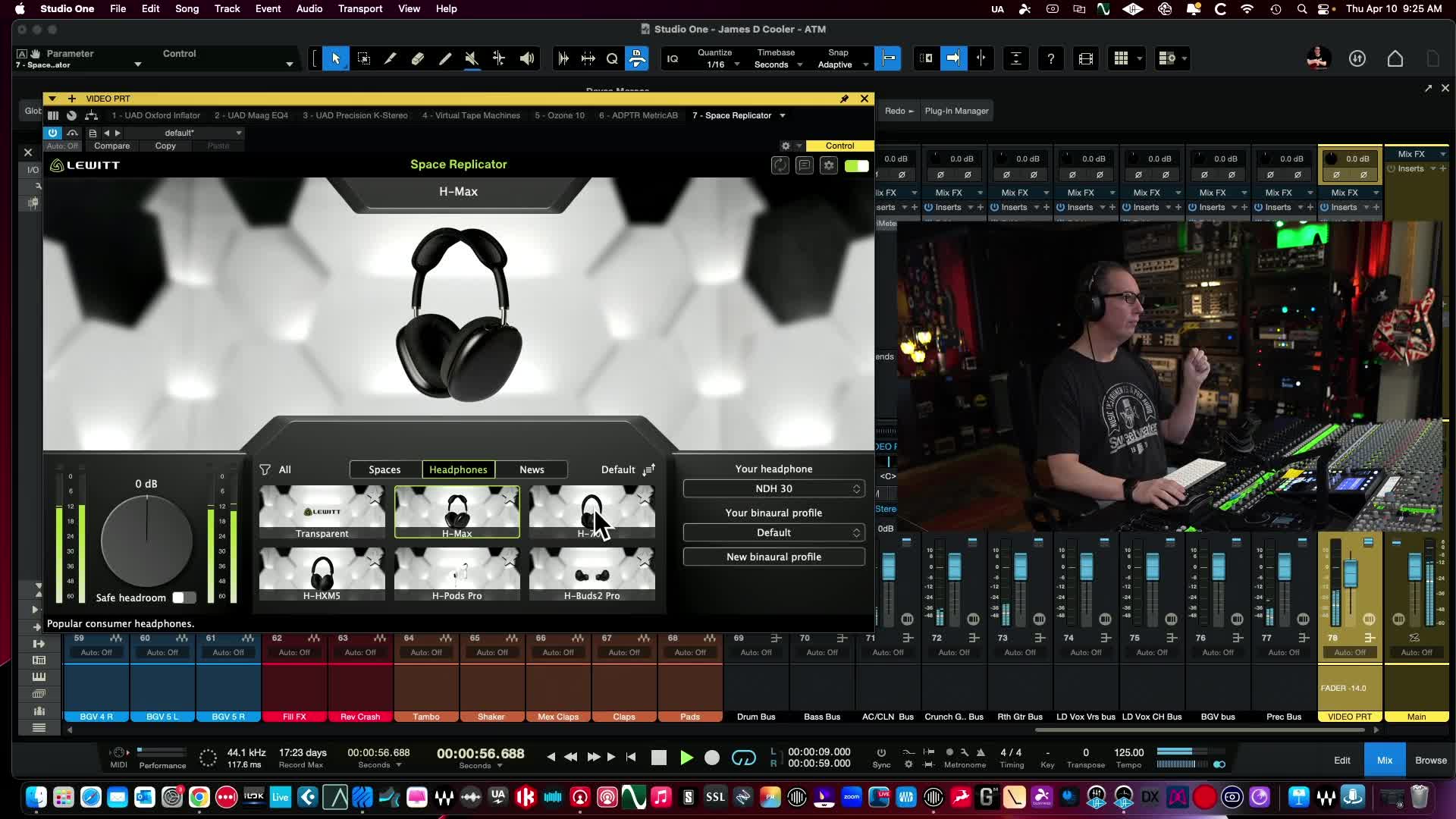The image size is (1456, 819).
Task: Select the H-HXM5 headphone preset
Action: pyautogui.click(x=322, y=574)
